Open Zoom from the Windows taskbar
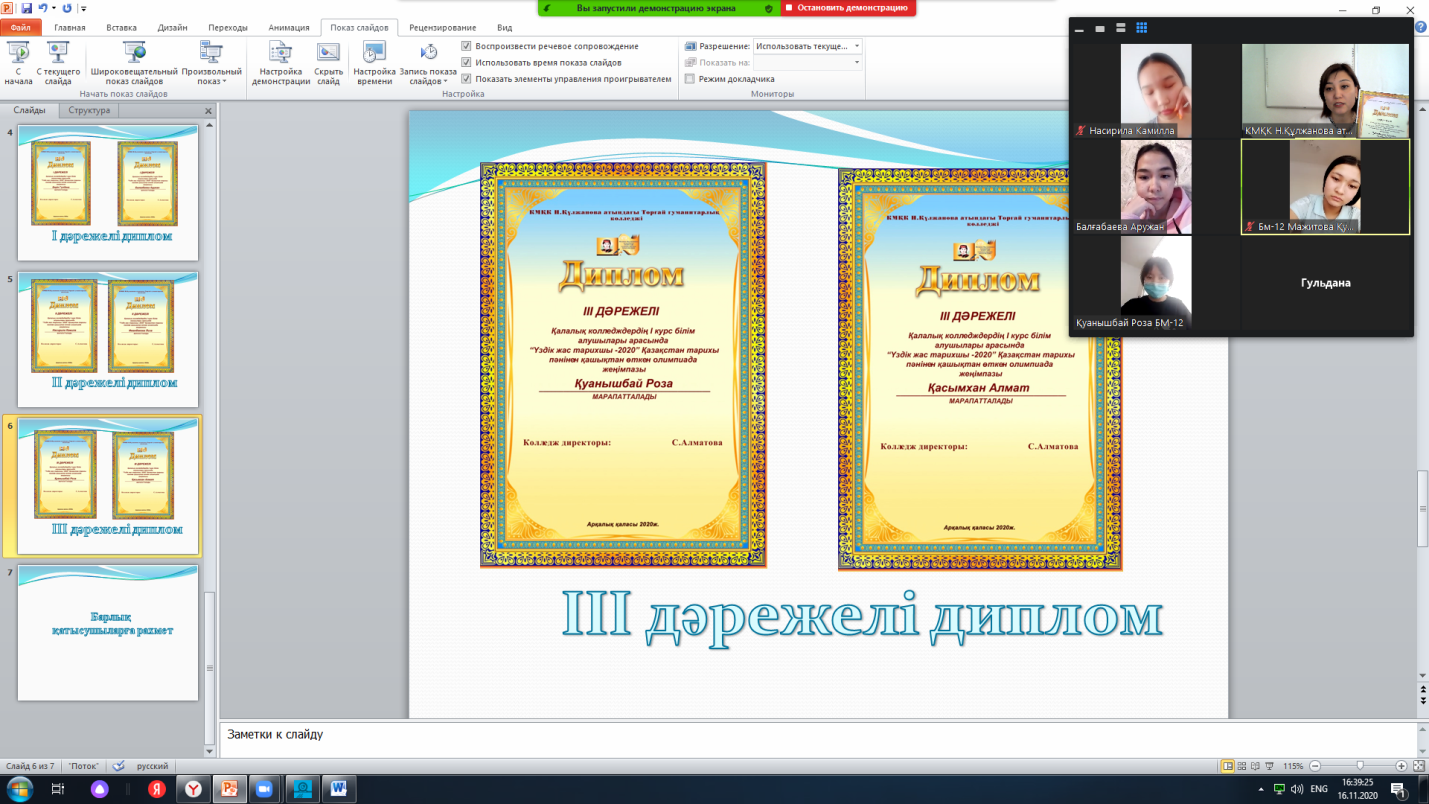Image resolution: width=1429 pixels, height=804 pixels. pos(265,789)
